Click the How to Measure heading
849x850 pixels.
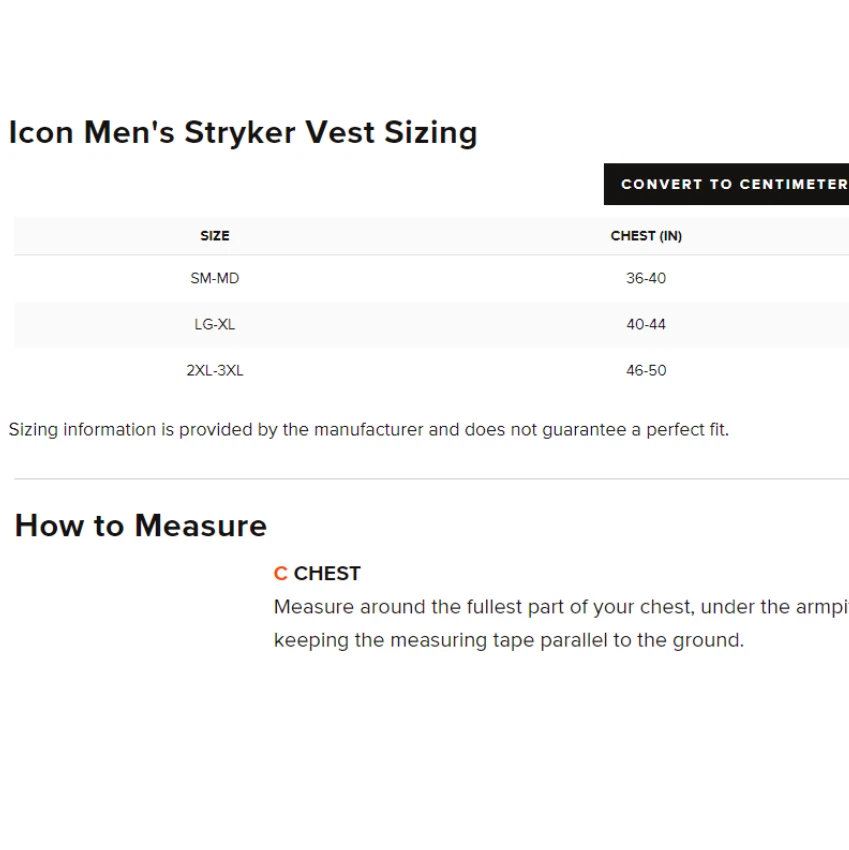[141, 525]
